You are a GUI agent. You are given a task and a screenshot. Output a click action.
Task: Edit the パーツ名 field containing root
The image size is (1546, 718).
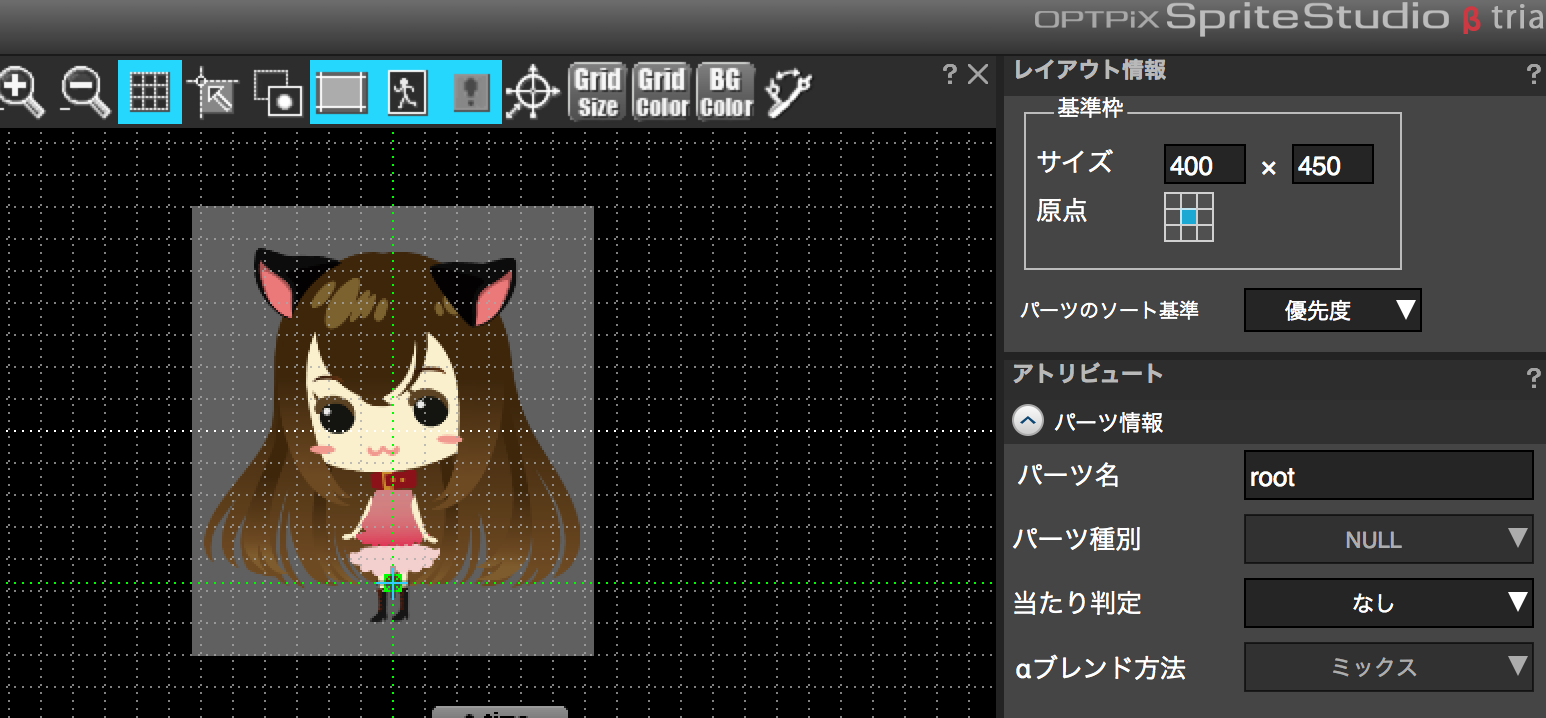point(1388,476)
